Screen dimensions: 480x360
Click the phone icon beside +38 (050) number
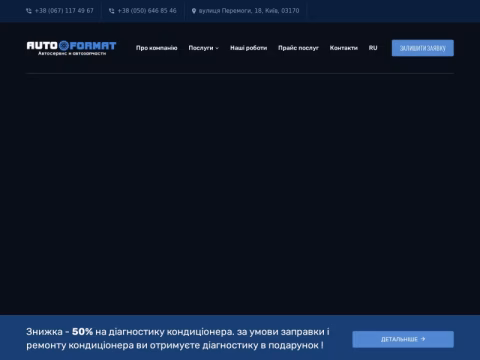[112, 11]
